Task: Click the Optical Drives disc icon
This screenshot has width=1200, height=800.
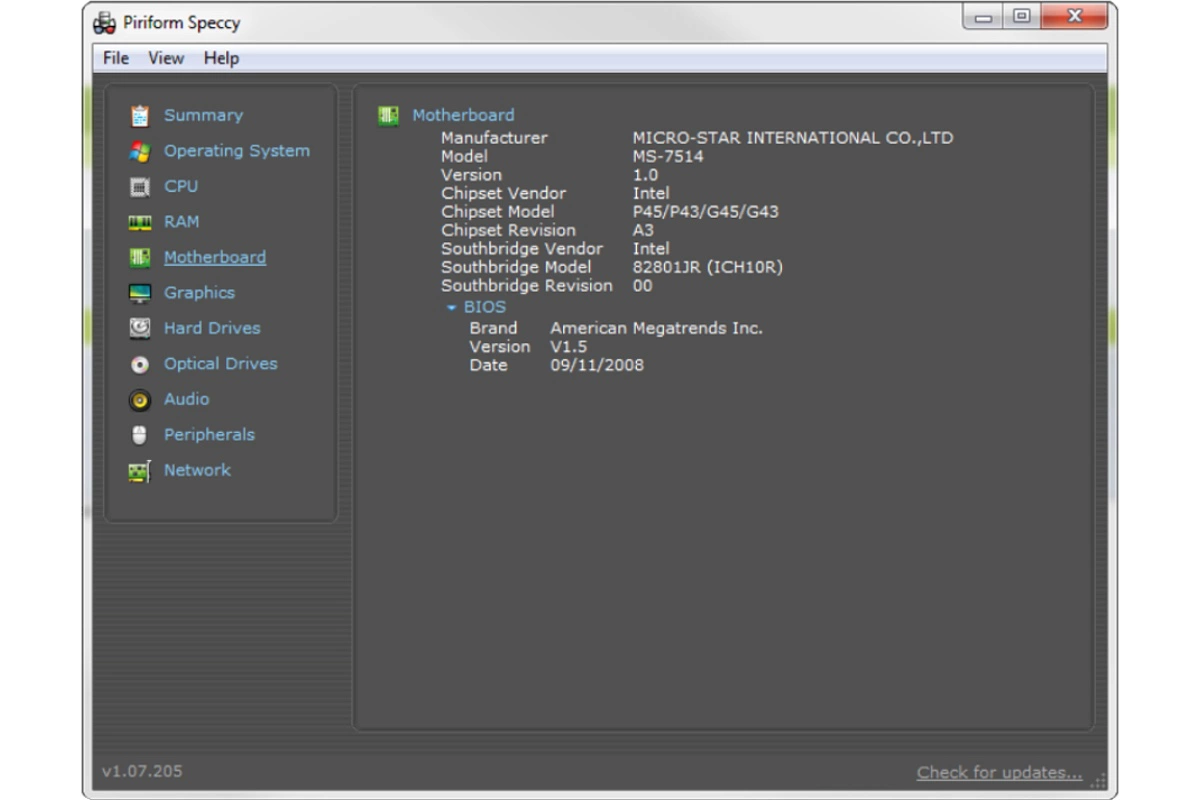Action: (x=140, y=364)
